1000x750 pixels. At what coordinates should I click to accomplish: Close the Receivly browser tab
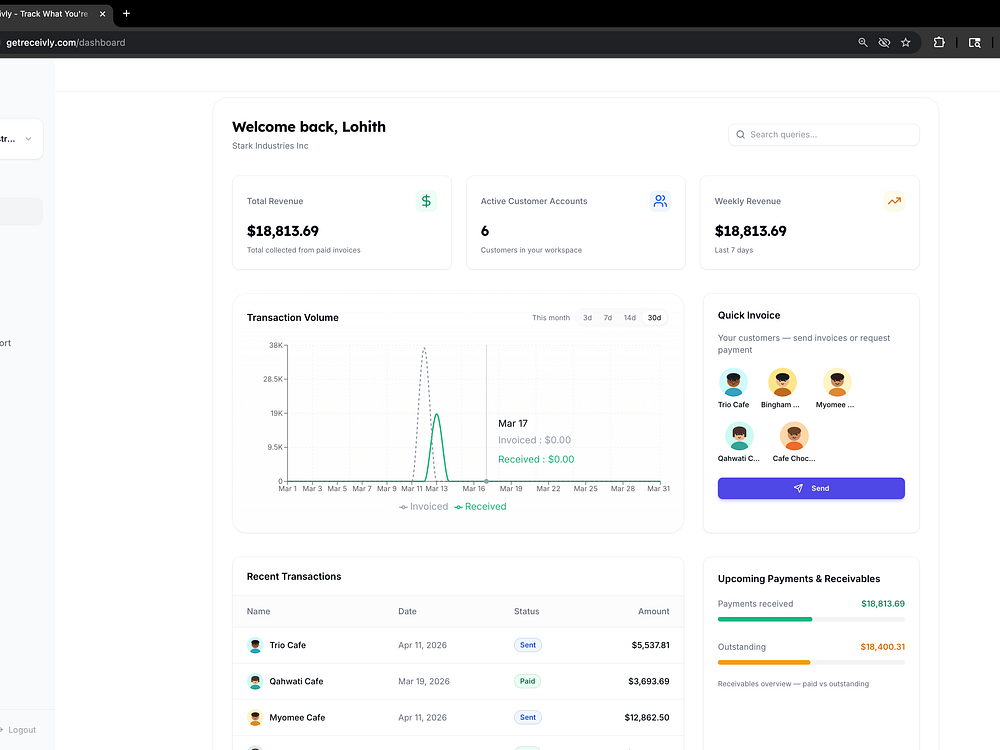pyautogui.click(x=102, y=13)
